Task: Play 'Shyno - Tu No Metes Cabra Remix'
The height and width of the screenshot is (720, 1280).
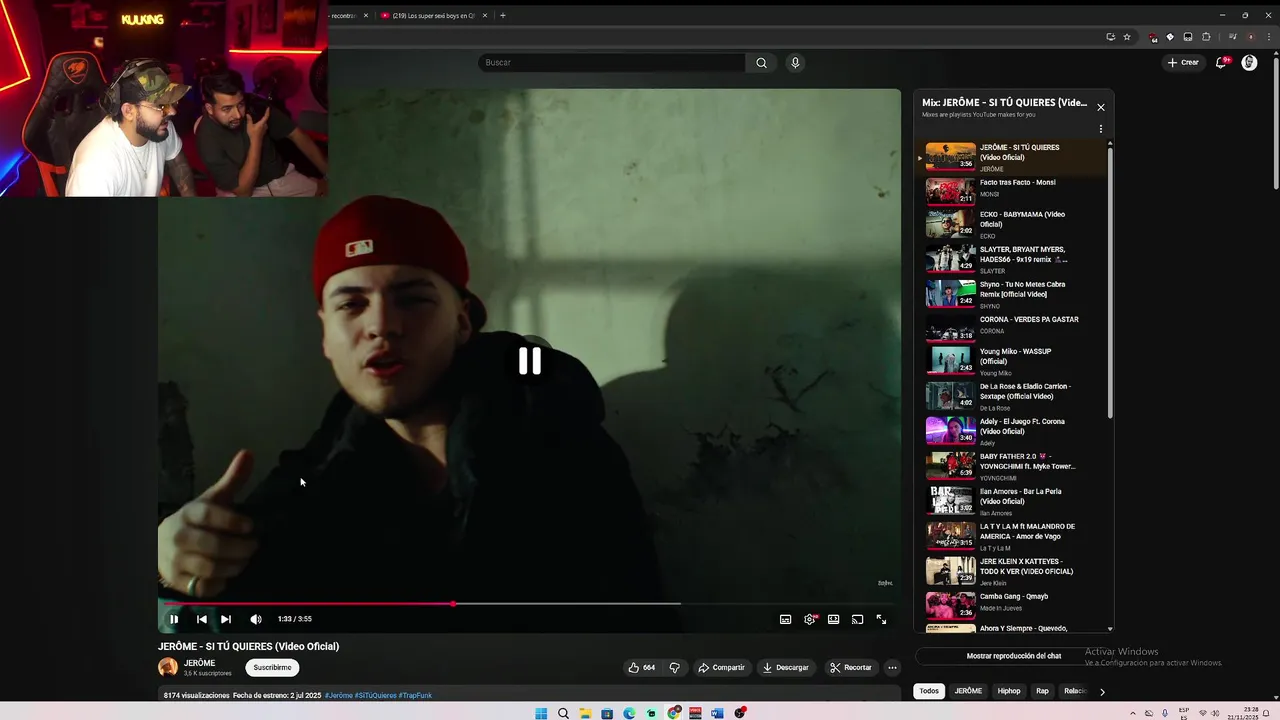Action: point(1012,294)
